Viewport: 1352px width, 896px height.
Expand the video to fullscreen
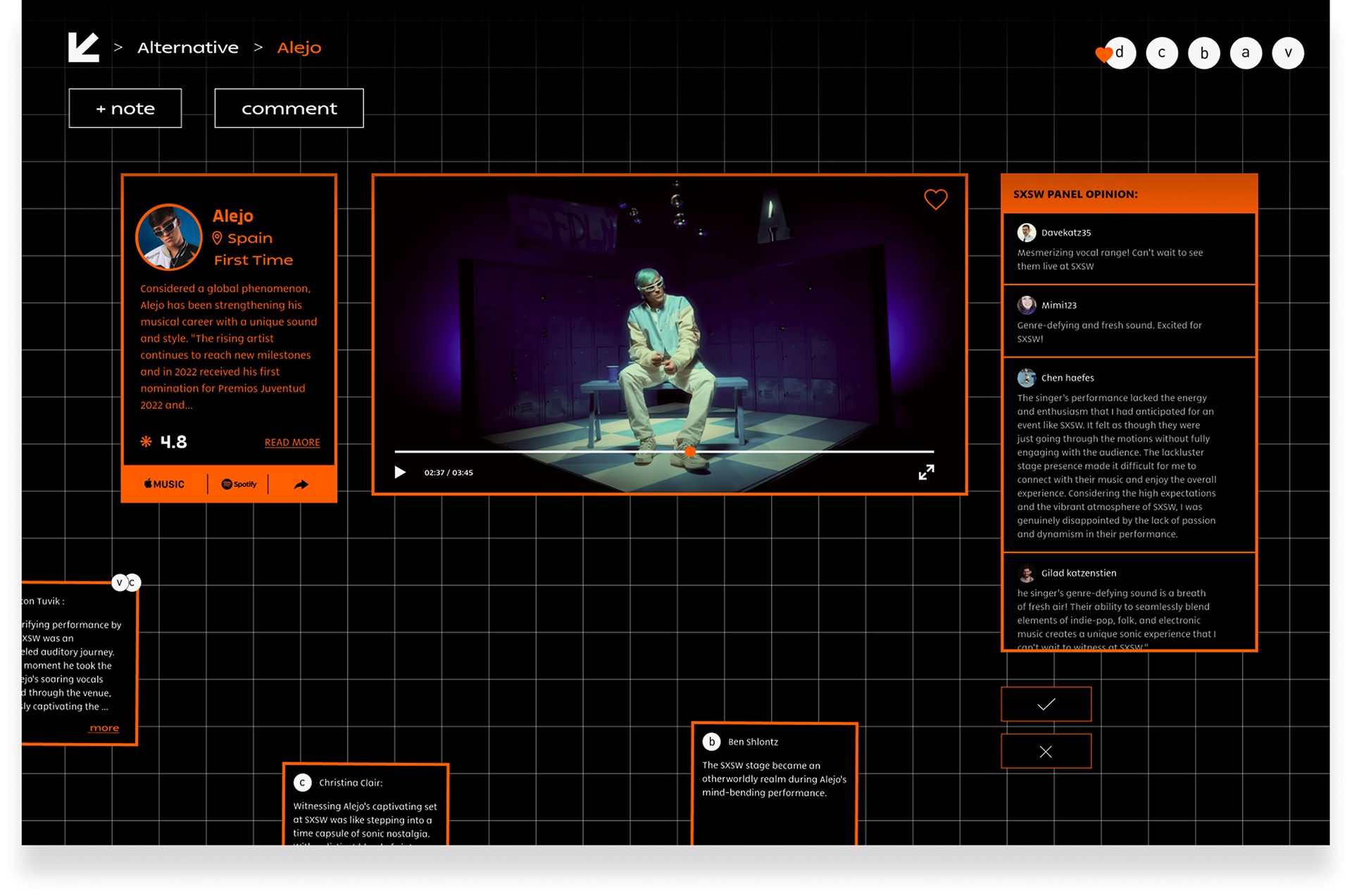point(926,472)
